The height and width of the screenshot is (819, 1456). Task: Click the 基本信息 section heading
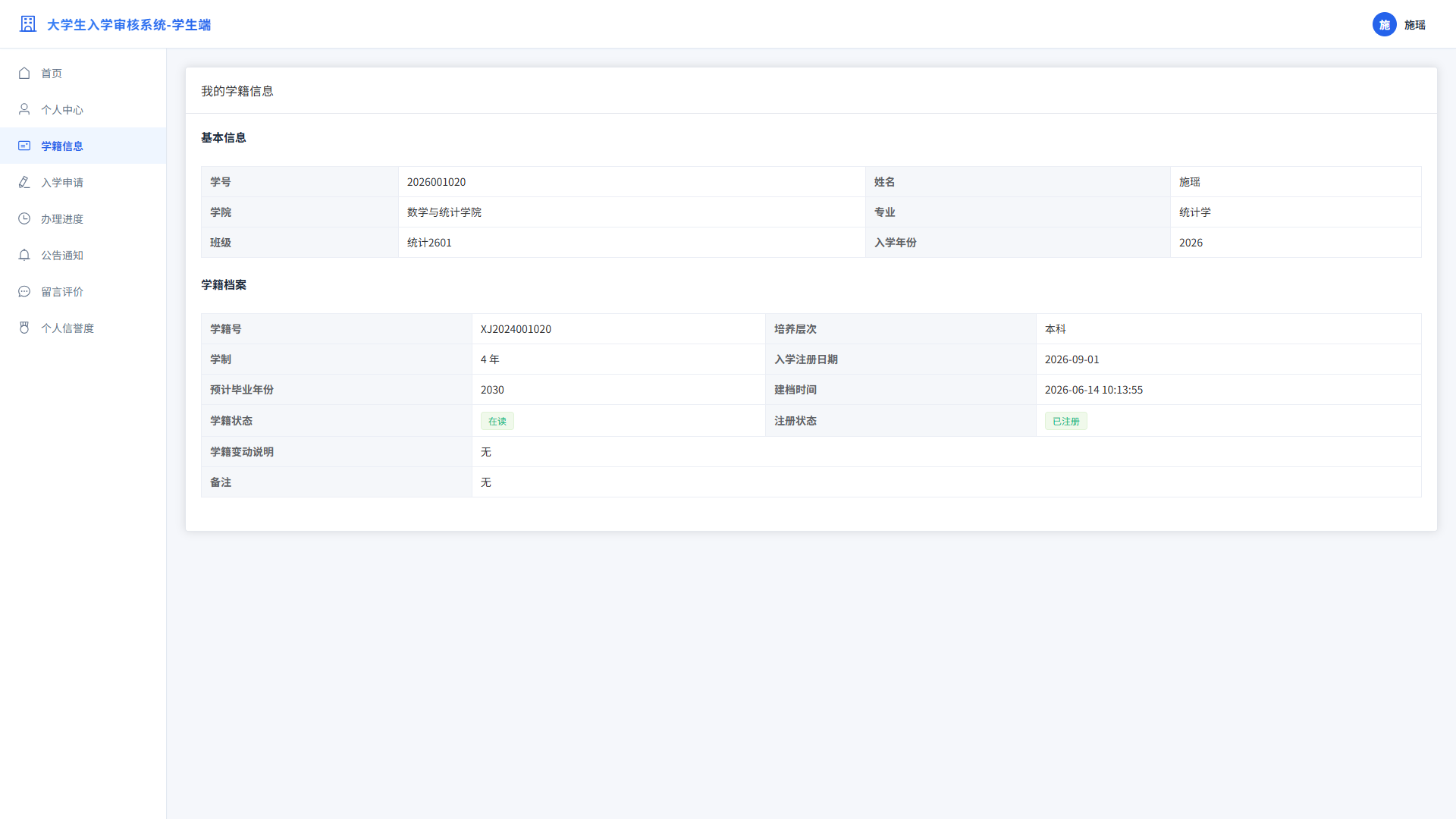[x=224, y=137]
